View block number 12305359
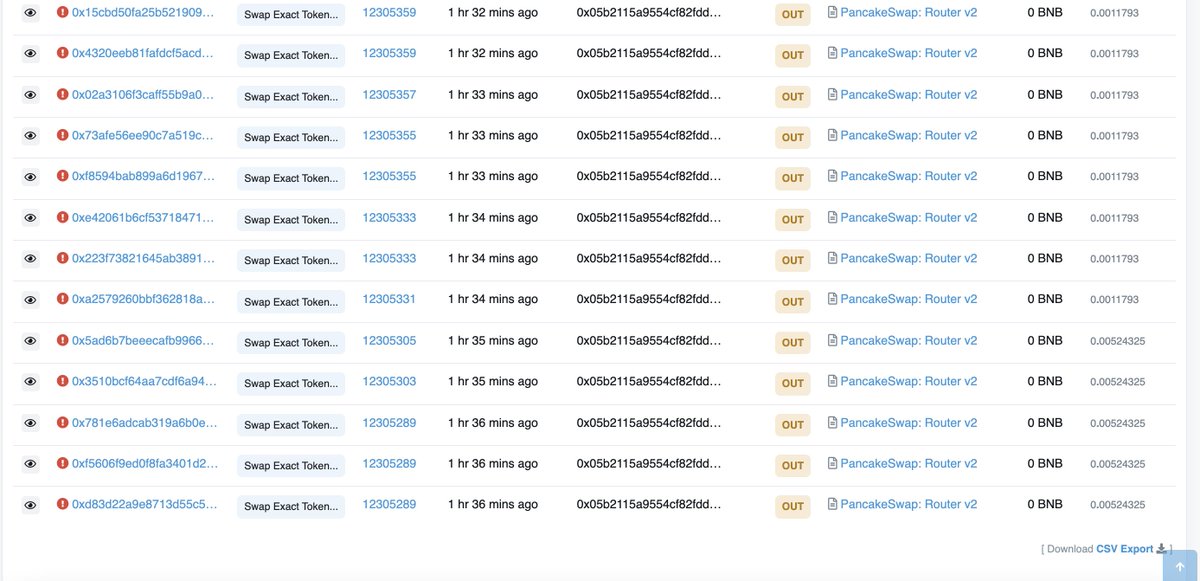Image resolution: width=1200 pixels, height=581 pixels. [x=389, y=13]
